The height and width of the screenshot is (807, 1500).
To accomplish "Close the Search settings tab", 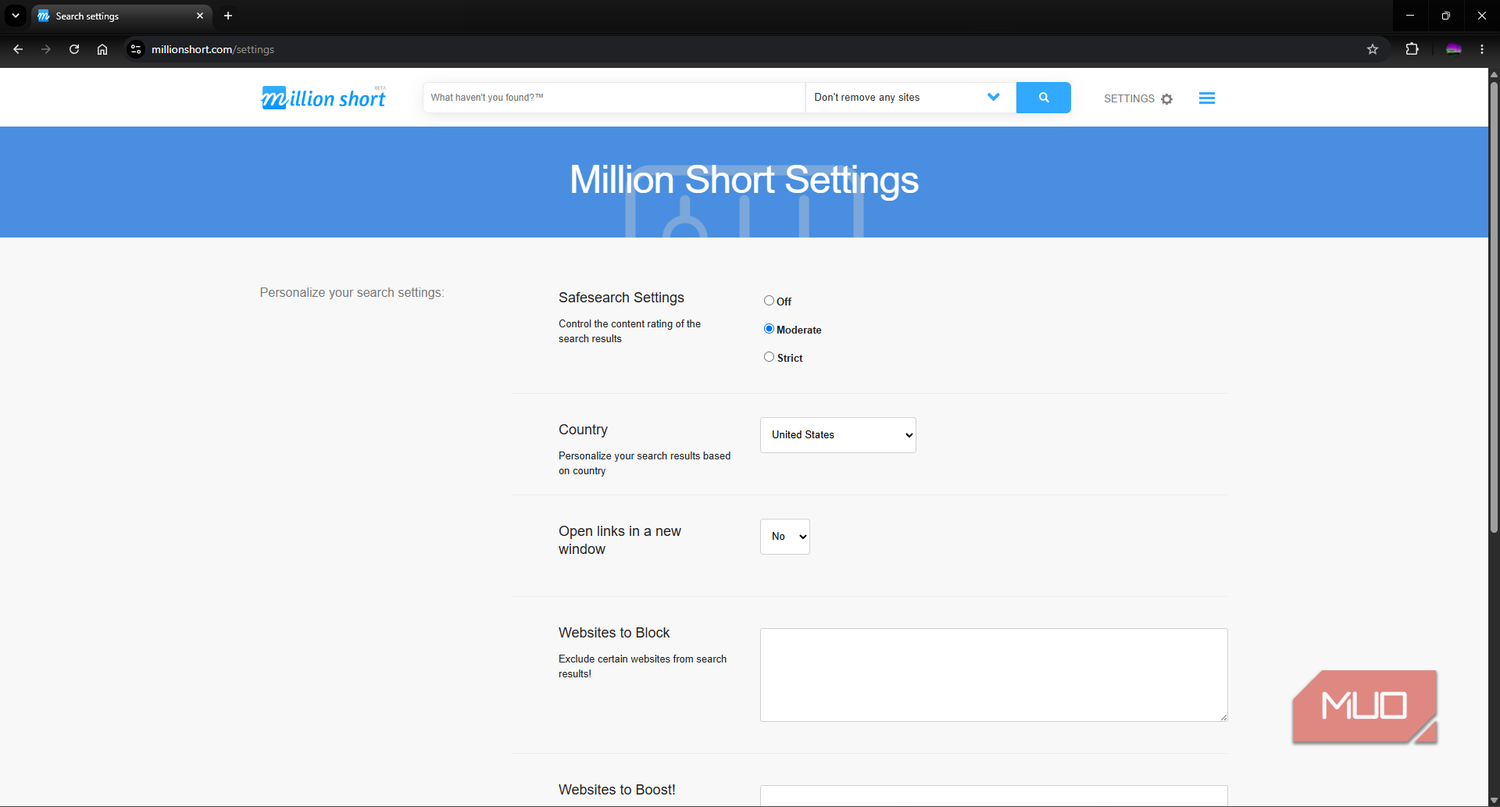I will pyautogui.click(x=199, y=16).
